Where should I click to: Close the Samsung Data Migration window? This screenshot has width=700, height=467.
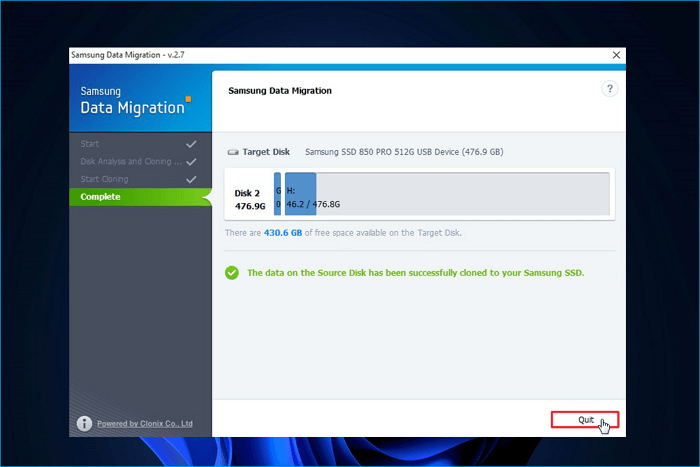tap(616, 55)
